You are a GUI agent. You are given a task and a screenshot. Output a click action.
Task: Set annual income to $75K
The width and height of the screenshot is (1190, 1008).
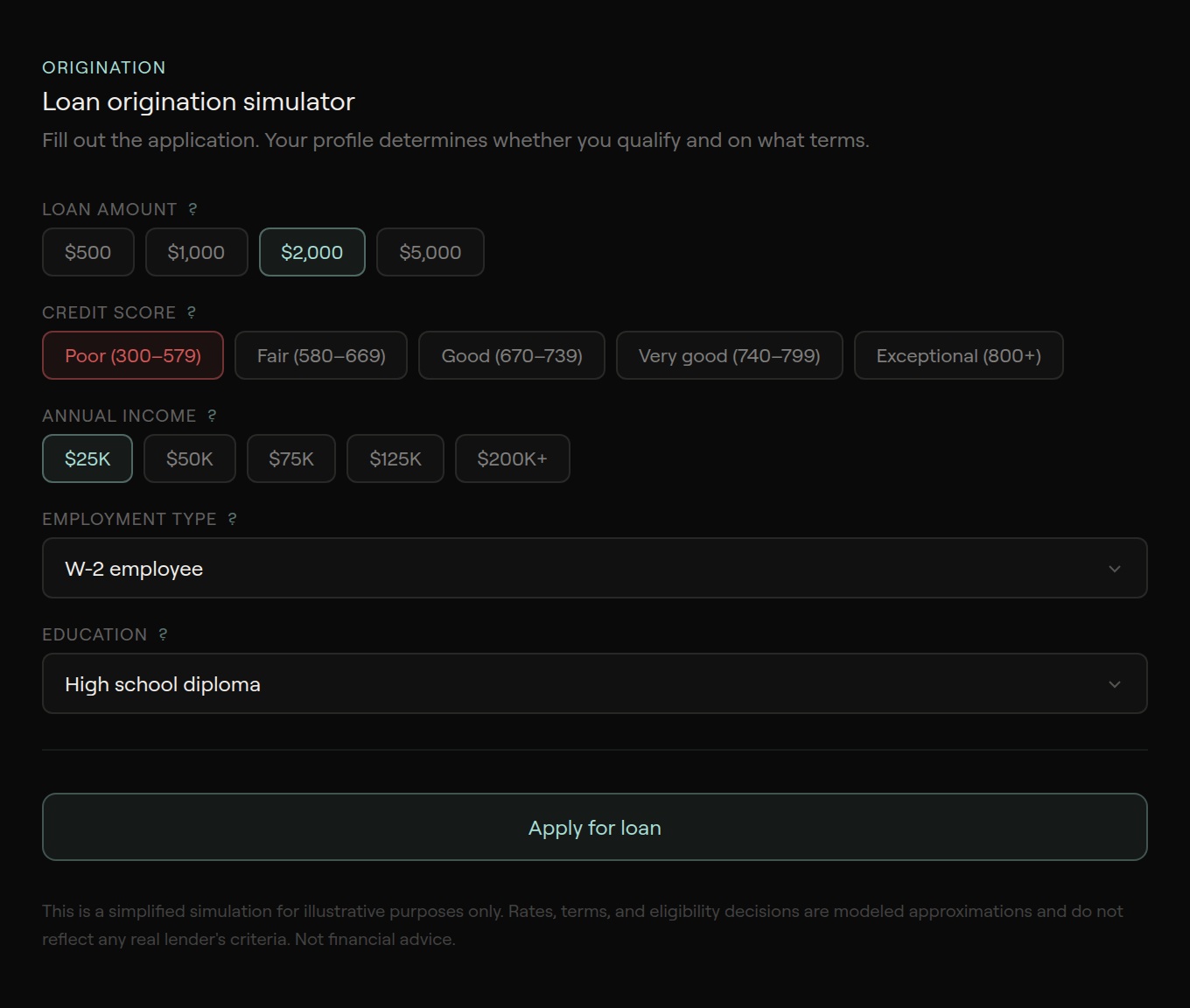(x=290, y=458)
